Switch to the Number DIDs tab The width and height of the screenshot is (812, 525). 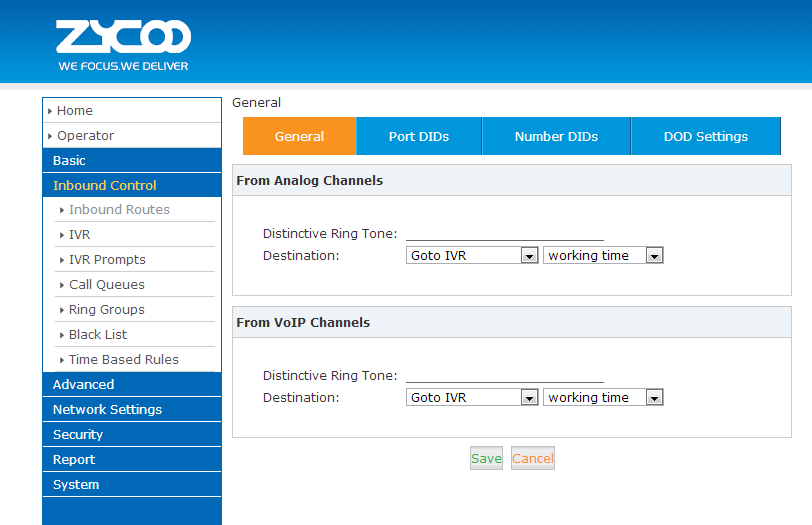click(556, 137)
